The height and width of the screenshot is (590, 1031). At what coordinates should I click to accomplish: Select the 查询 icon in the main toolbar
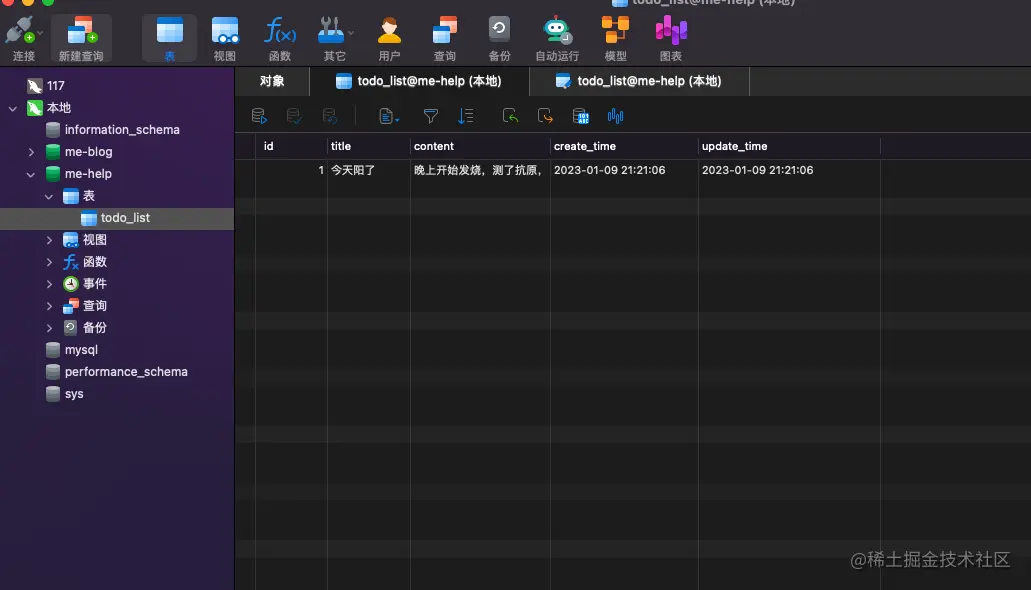tap(444, 39)
